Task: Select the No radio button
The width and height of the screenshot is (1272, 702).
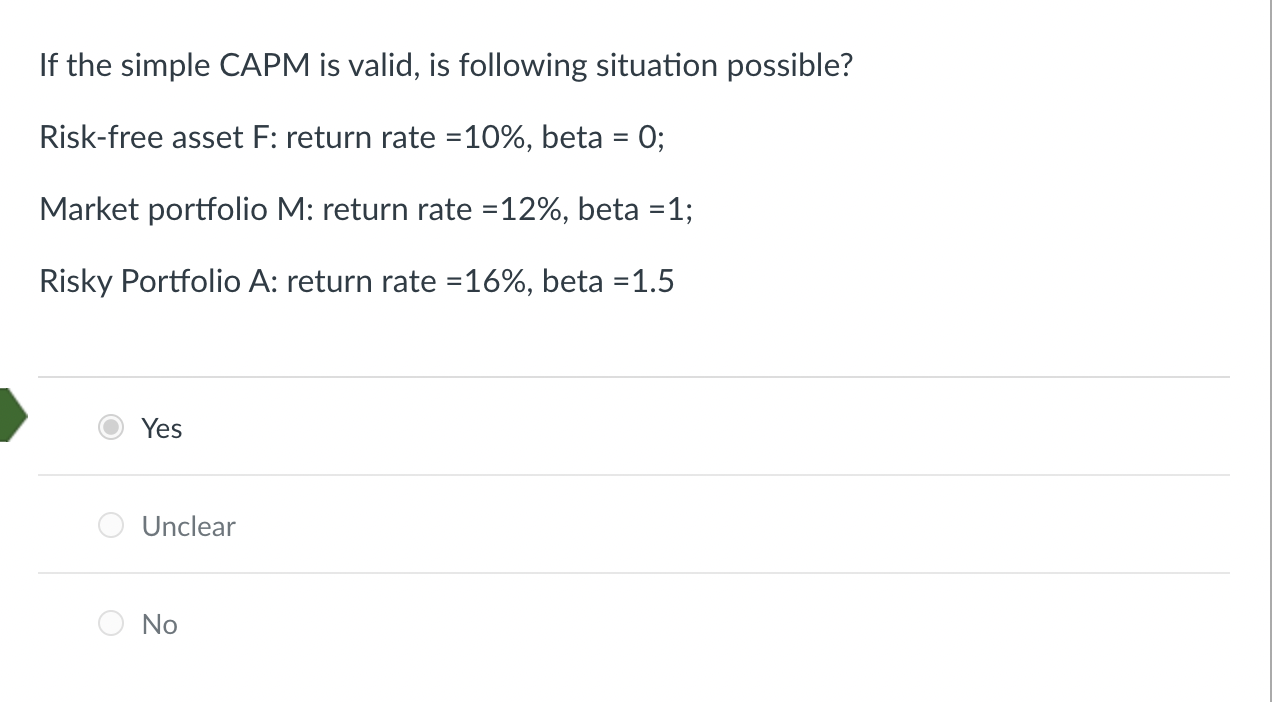Action: [x=110, y=623]
